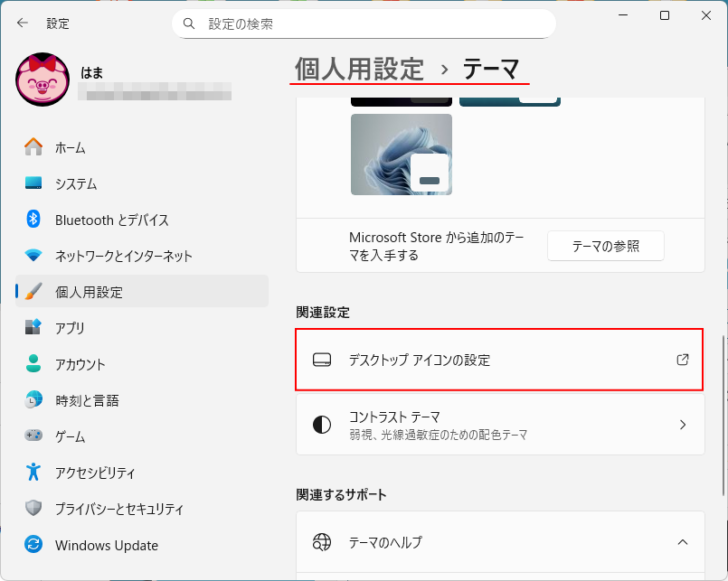Open ネットワークとインターネット settings

[142, 255]
